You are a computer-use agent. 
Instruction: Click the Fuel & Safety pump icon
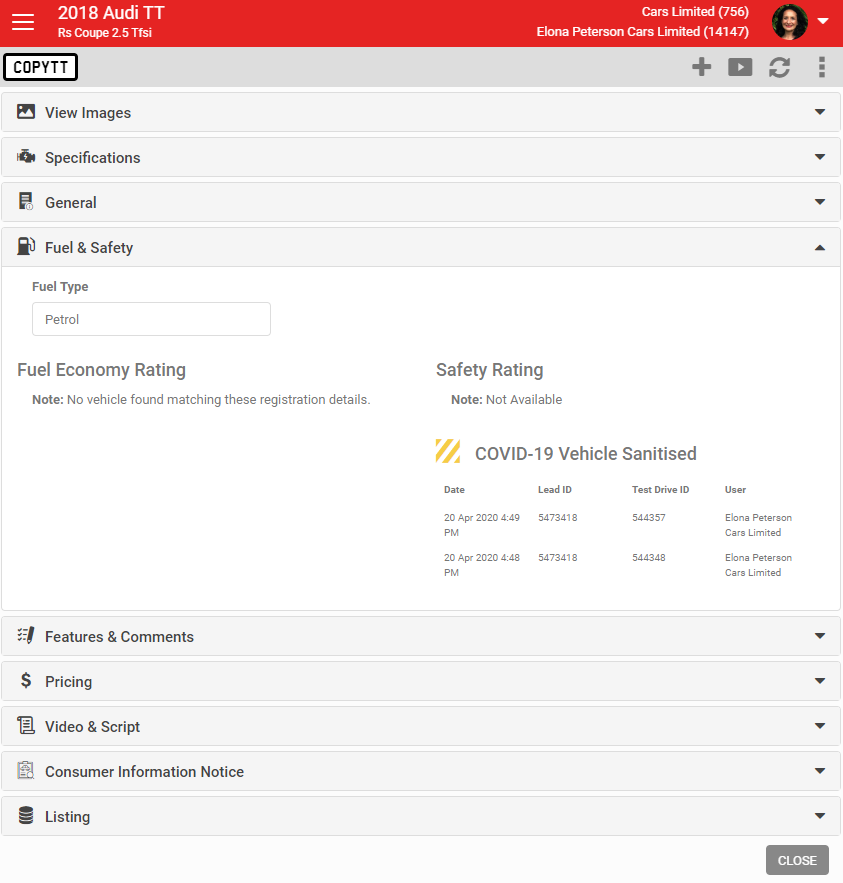click(x=26, y=246)
